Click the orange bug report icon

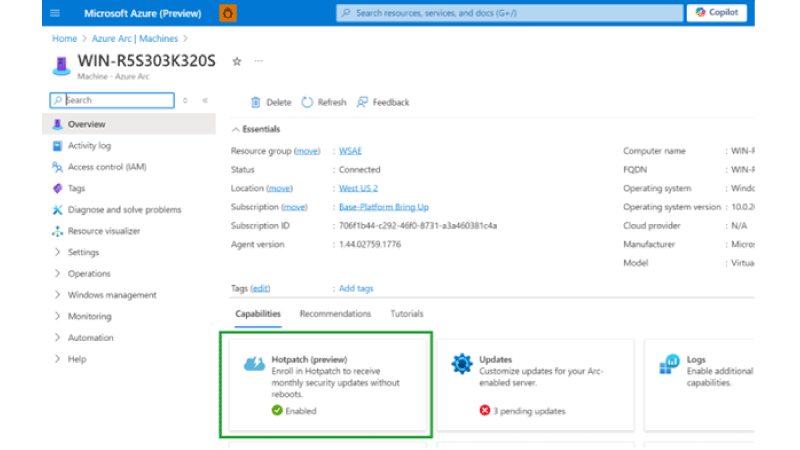click(x=228, y=13)
